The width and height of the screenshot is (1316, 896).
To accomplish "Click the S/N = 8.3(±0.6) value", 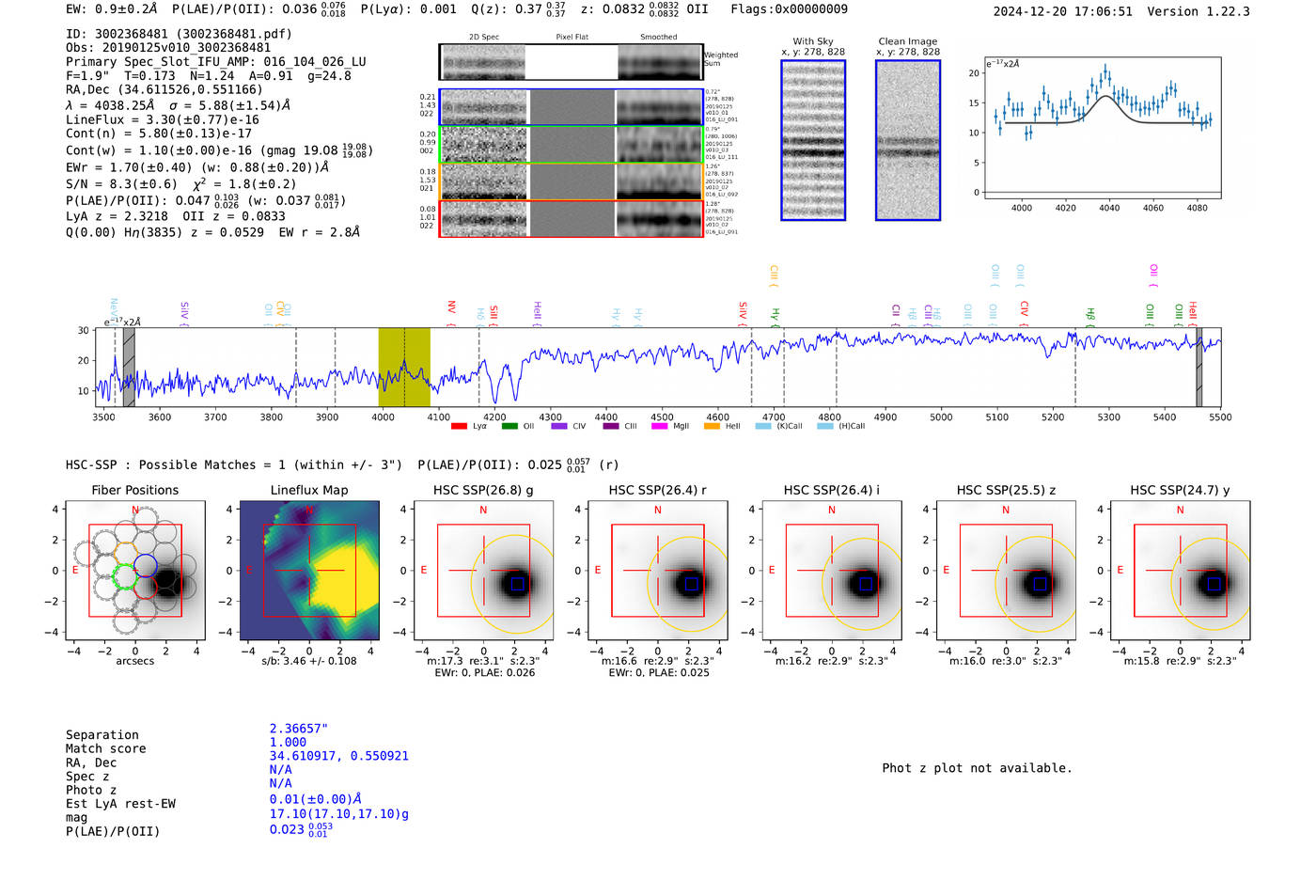I will [121, 184].
